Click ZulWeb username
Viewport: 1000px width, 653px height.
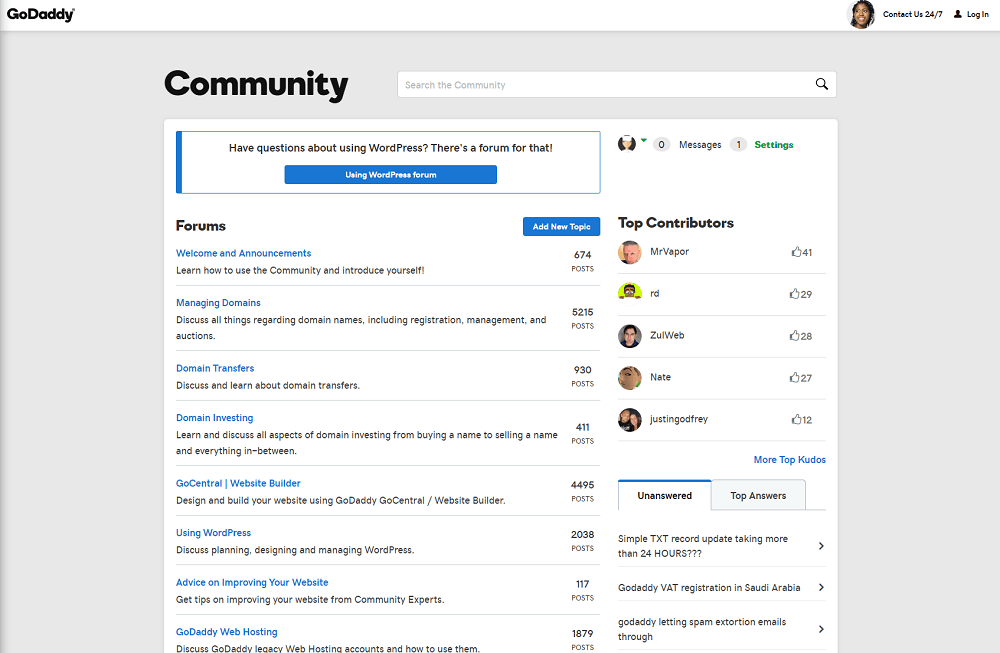tap(666, 335)
